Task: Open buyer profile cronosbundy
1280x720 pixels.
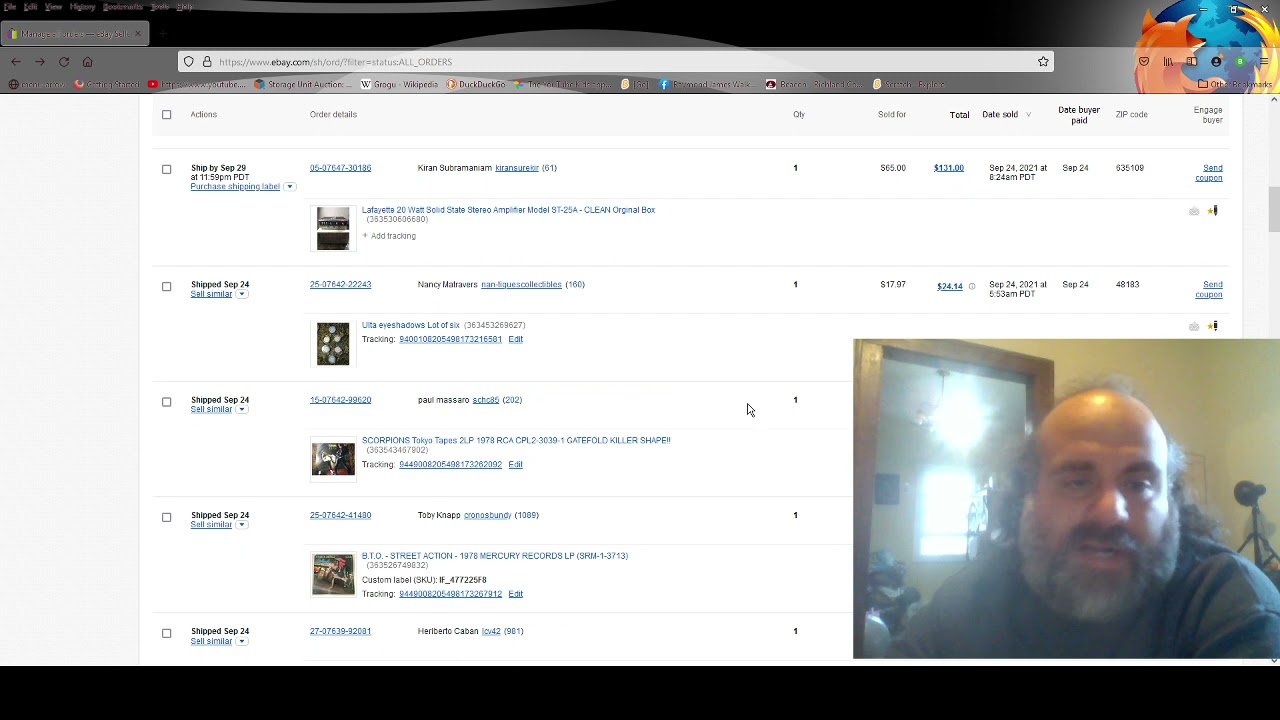Action: pyautogui.click(x=487, y=515)
